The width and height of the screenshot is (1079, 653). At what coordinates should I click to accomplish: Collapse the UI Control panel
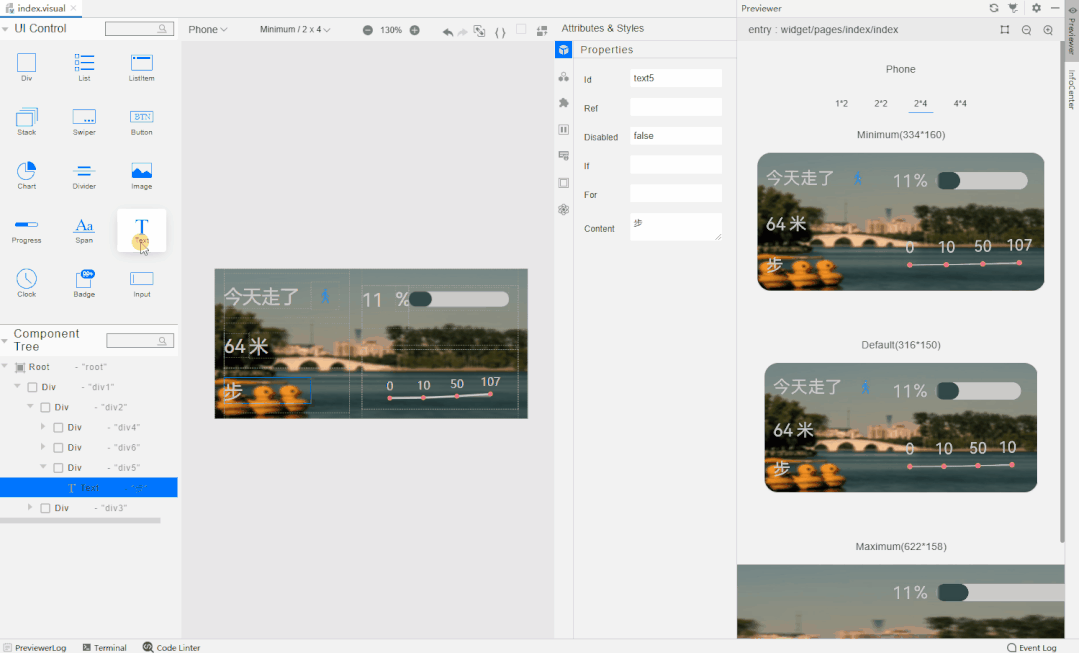(6, 29)
